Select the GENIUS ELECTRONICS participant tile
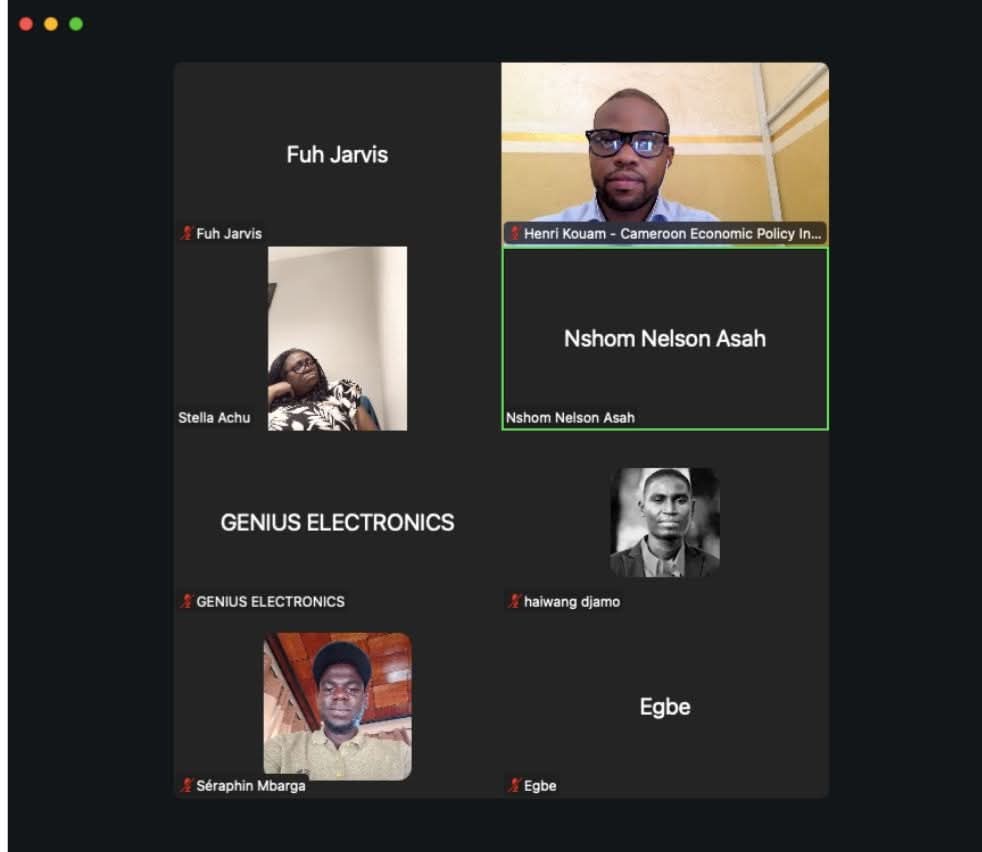The width and height of the screenshot is (982, 852). pos(338,522)
